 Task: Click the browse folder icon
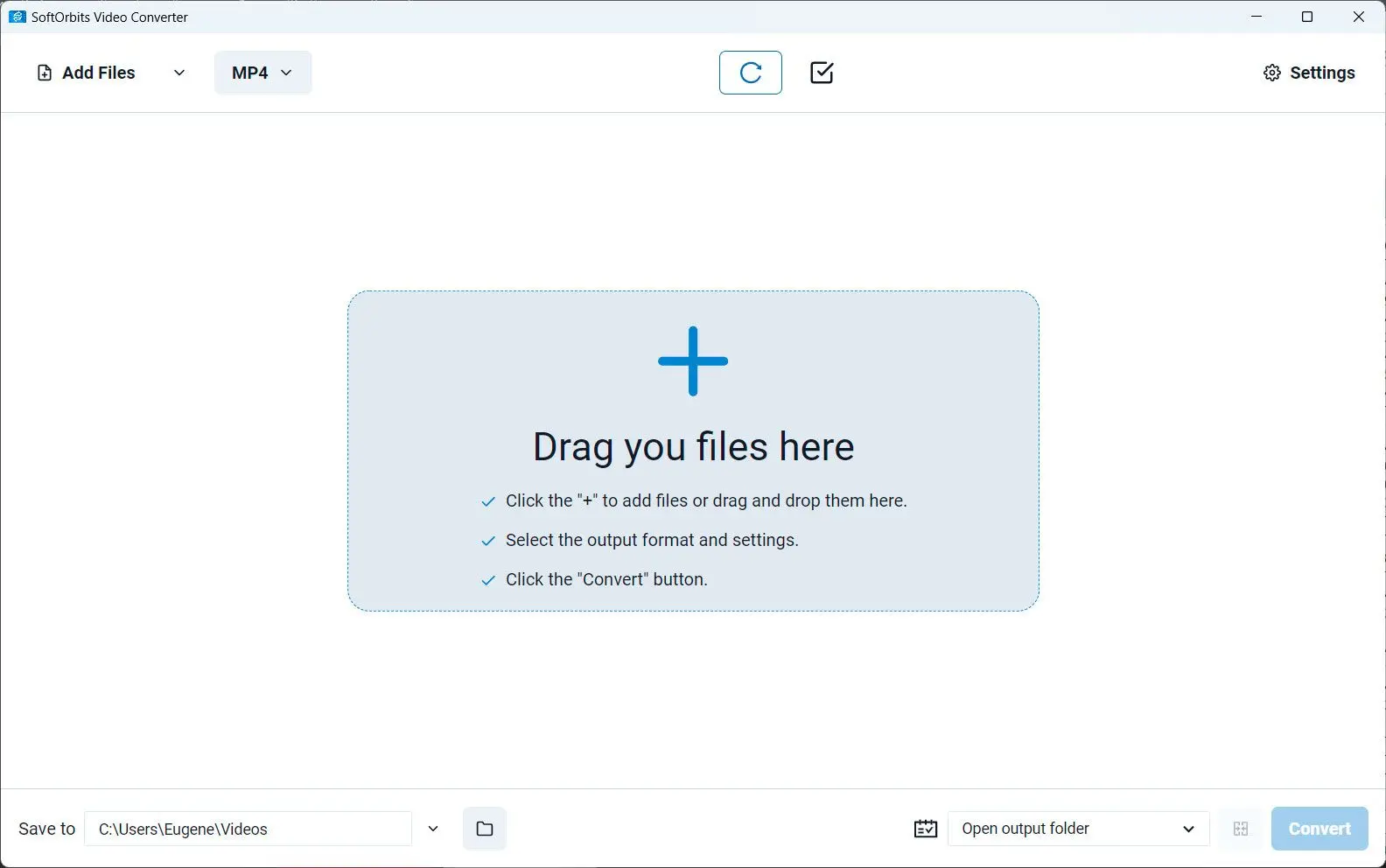pyautogui.click(x=485, y=829)
